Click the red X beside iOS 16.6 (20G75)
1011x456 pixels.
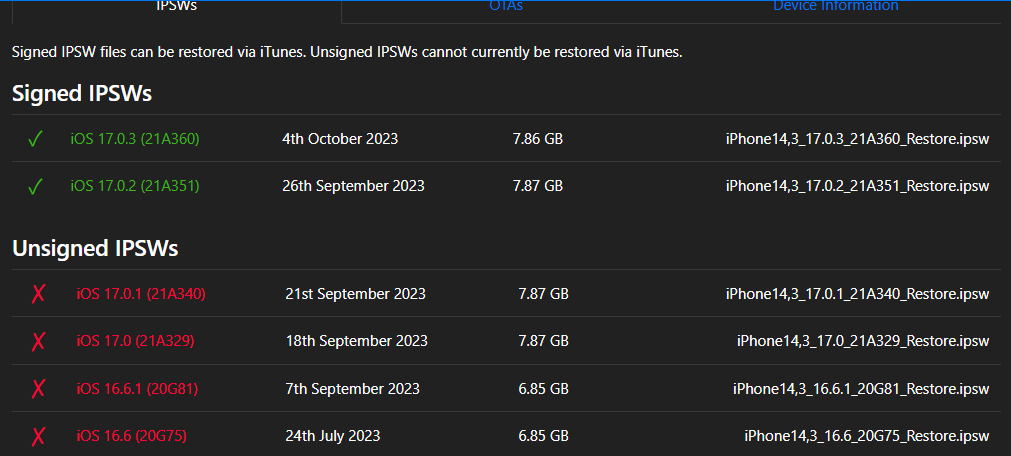click(39, 436)
